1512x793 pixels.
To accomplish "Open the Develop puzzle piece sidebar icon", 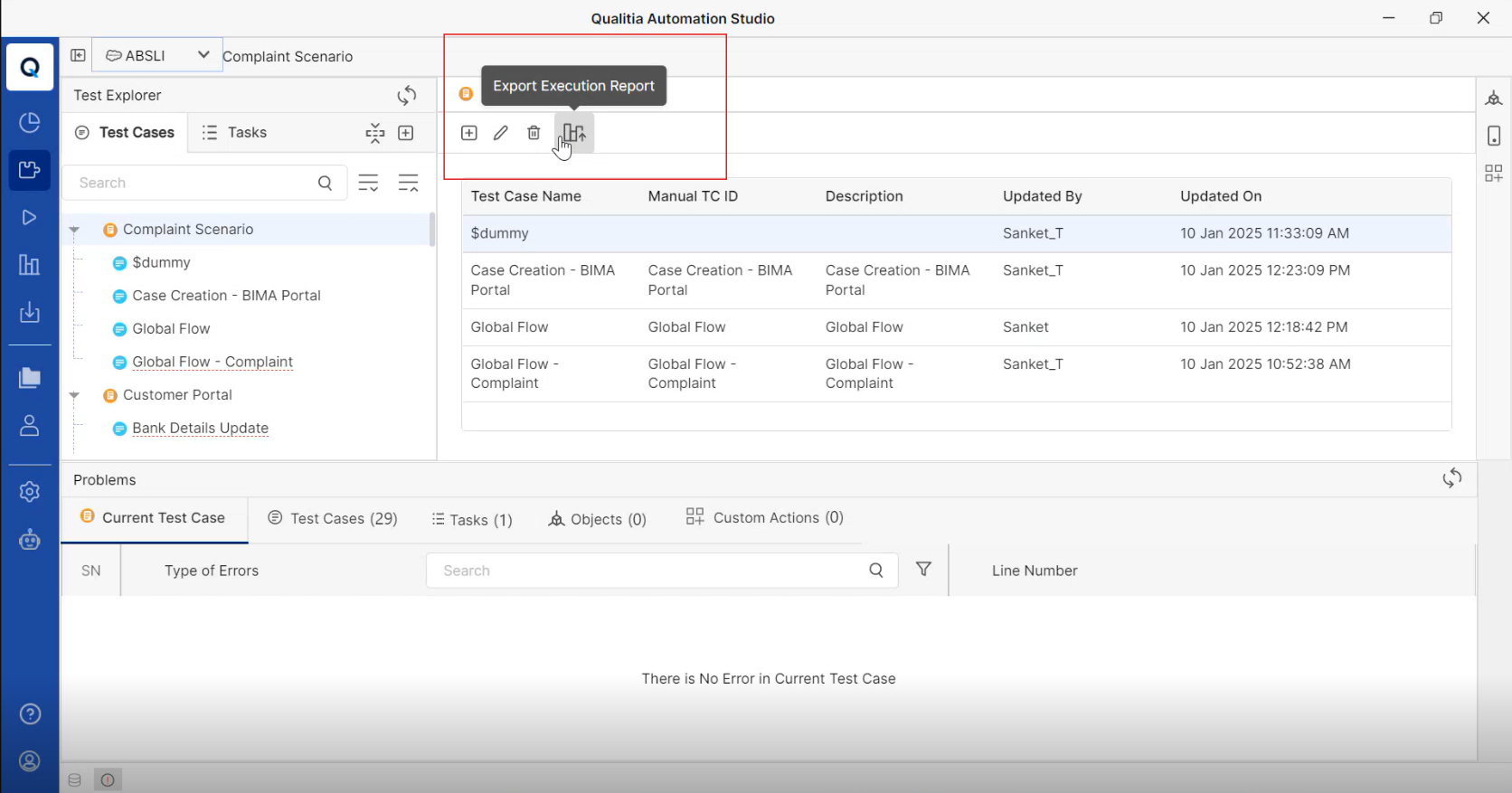I will point(30,170).
